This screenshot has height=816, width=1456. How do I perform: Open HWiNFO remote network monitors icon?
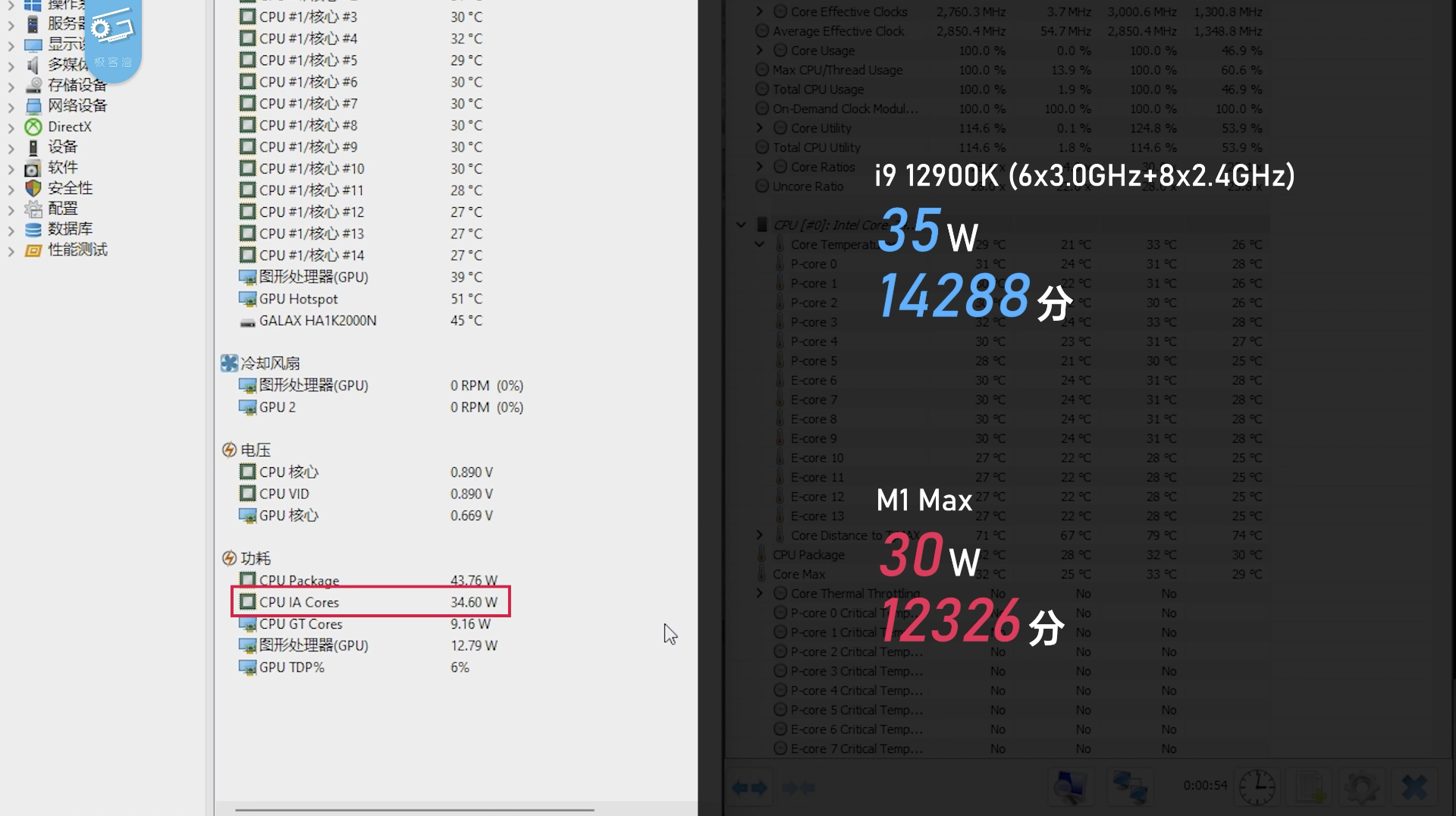(1129, 787)
